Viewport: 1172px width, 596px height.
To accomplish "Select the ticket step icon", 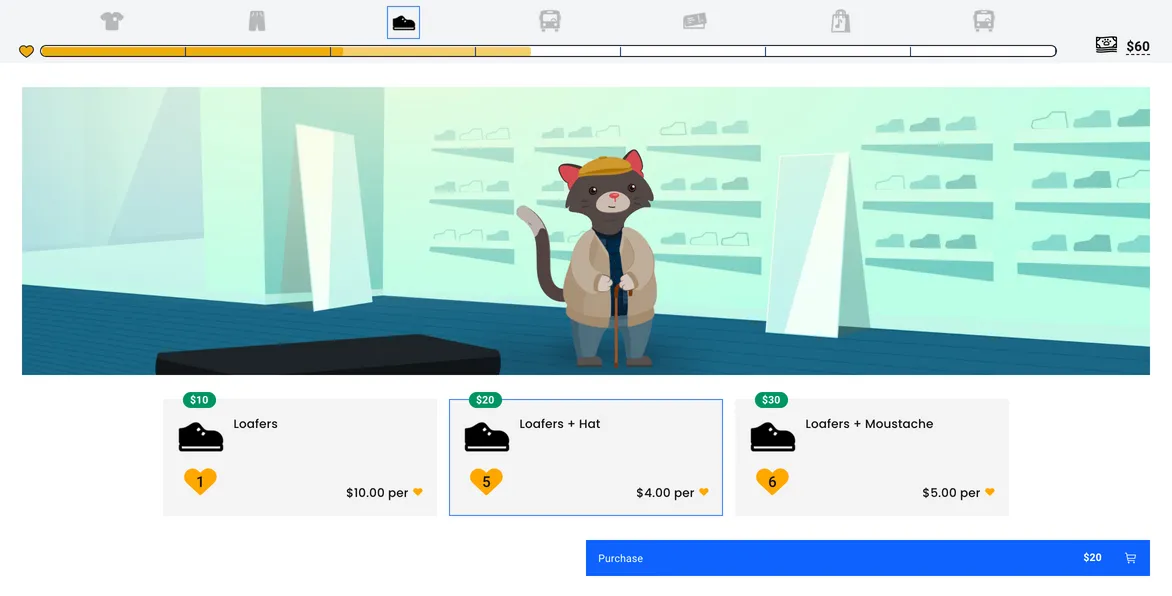I will [x=694, y=22].
